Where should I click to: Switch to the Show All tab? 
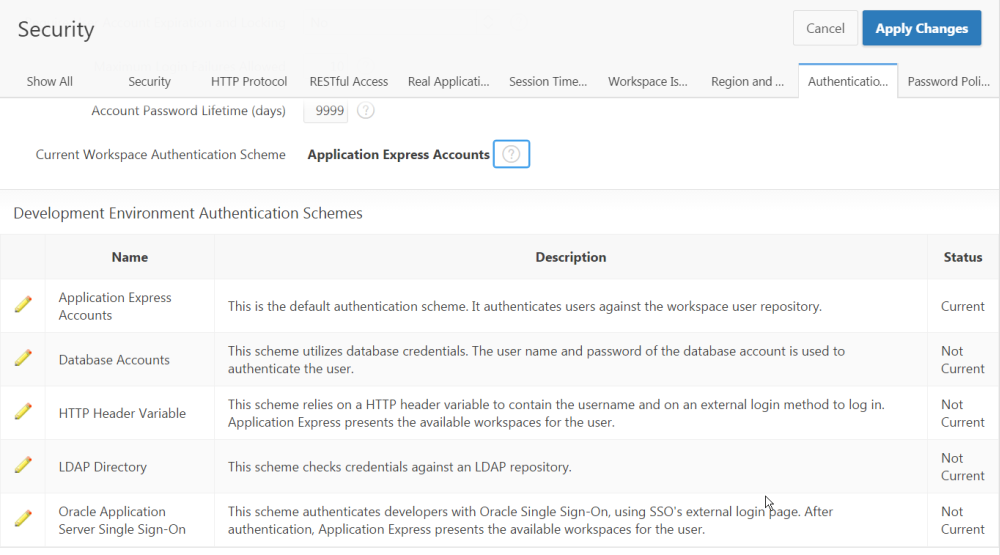(x=50, y=82)
